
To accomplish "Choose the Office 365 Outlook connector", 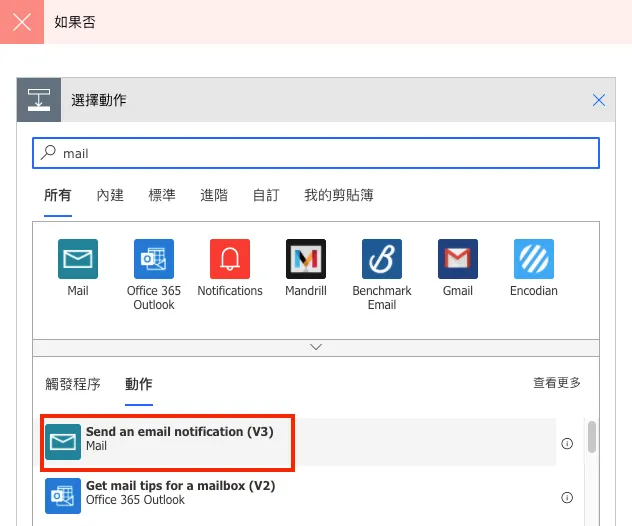I will pyautogui.click(x=154, y=259).
